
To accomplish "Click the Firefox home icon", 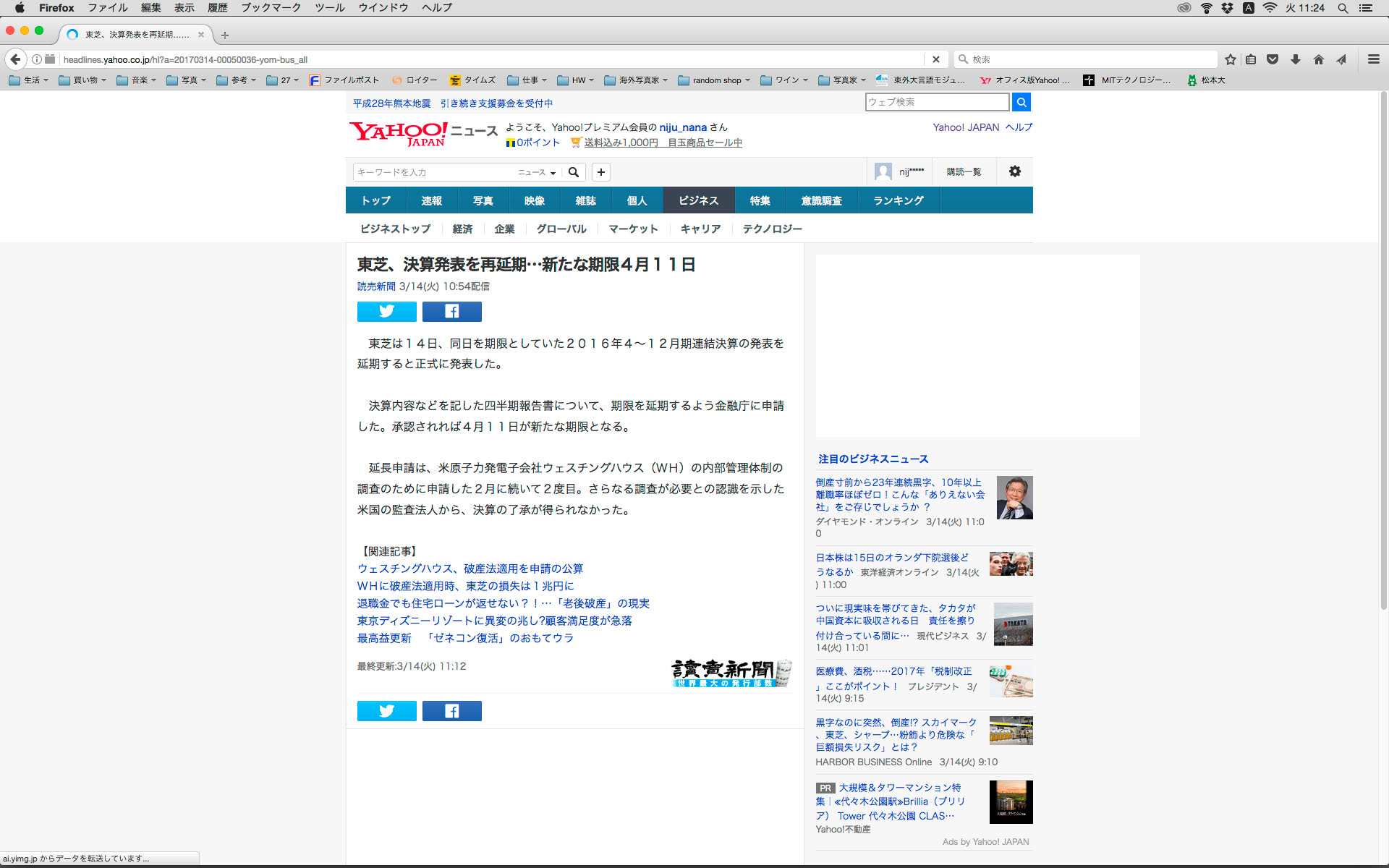I will tap(1318, 59).
